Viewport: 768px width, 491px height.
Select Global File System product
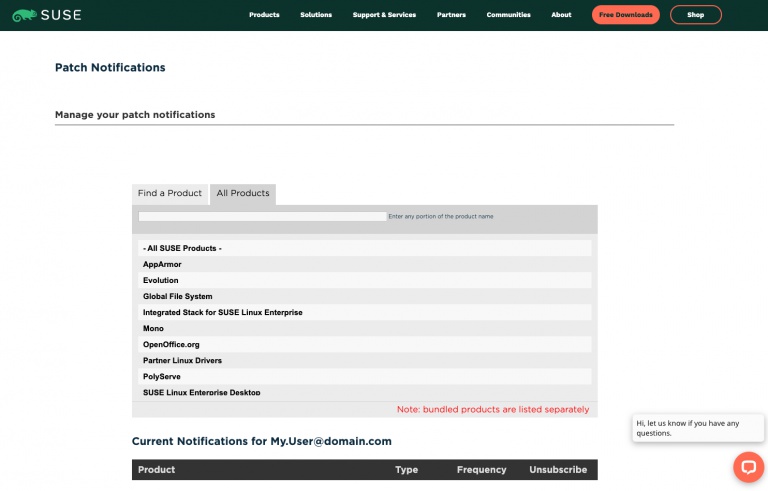point(177,296)
